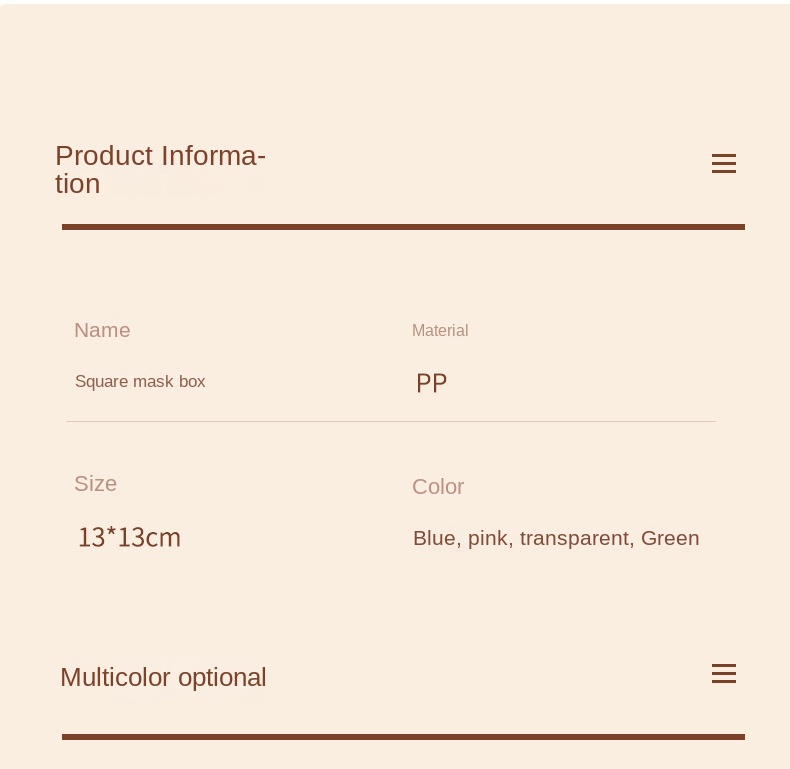The width and height of the screenshot is (790, 769).
Task: Click the word 'Green' in colors
Action: pyautogui.click(x=670, y=538)
